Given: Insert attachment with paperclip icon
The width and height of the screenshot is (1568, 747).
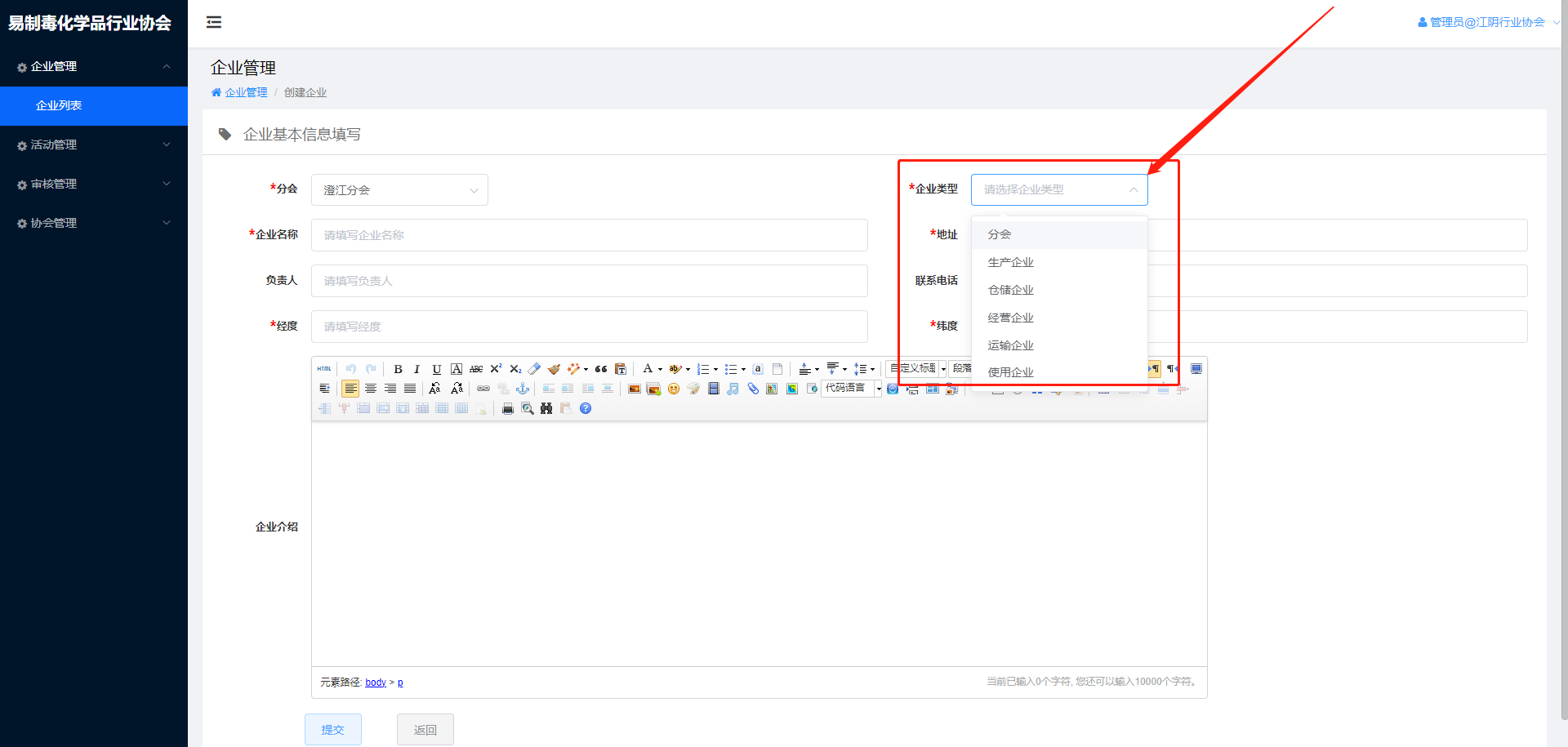Looking at the screenshot, I should pos(752,389).
